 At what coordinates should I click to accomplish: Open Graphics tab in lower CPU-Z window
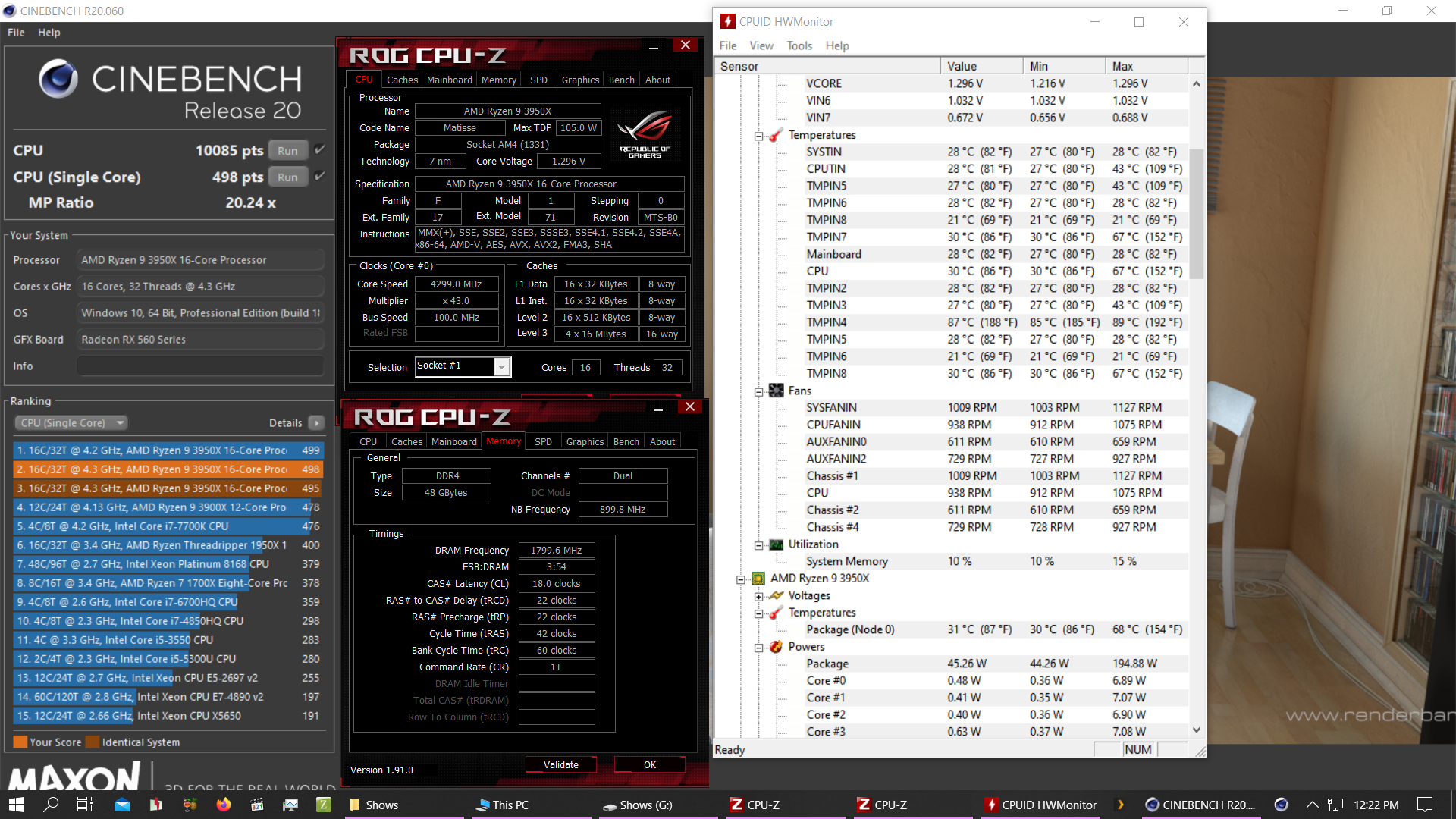click(585, 441)
